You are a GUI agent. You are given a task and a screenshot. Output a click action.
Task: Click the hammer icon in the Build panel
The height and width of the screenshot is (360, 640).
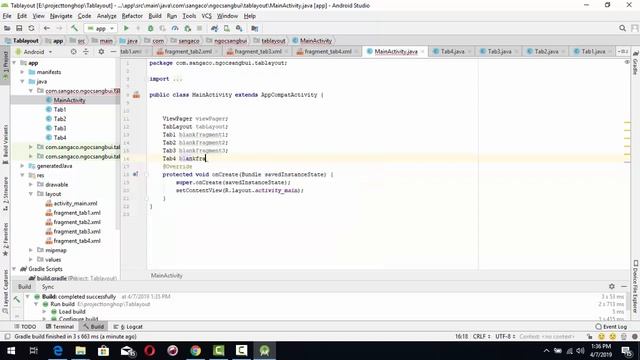[x=17, y=300]
